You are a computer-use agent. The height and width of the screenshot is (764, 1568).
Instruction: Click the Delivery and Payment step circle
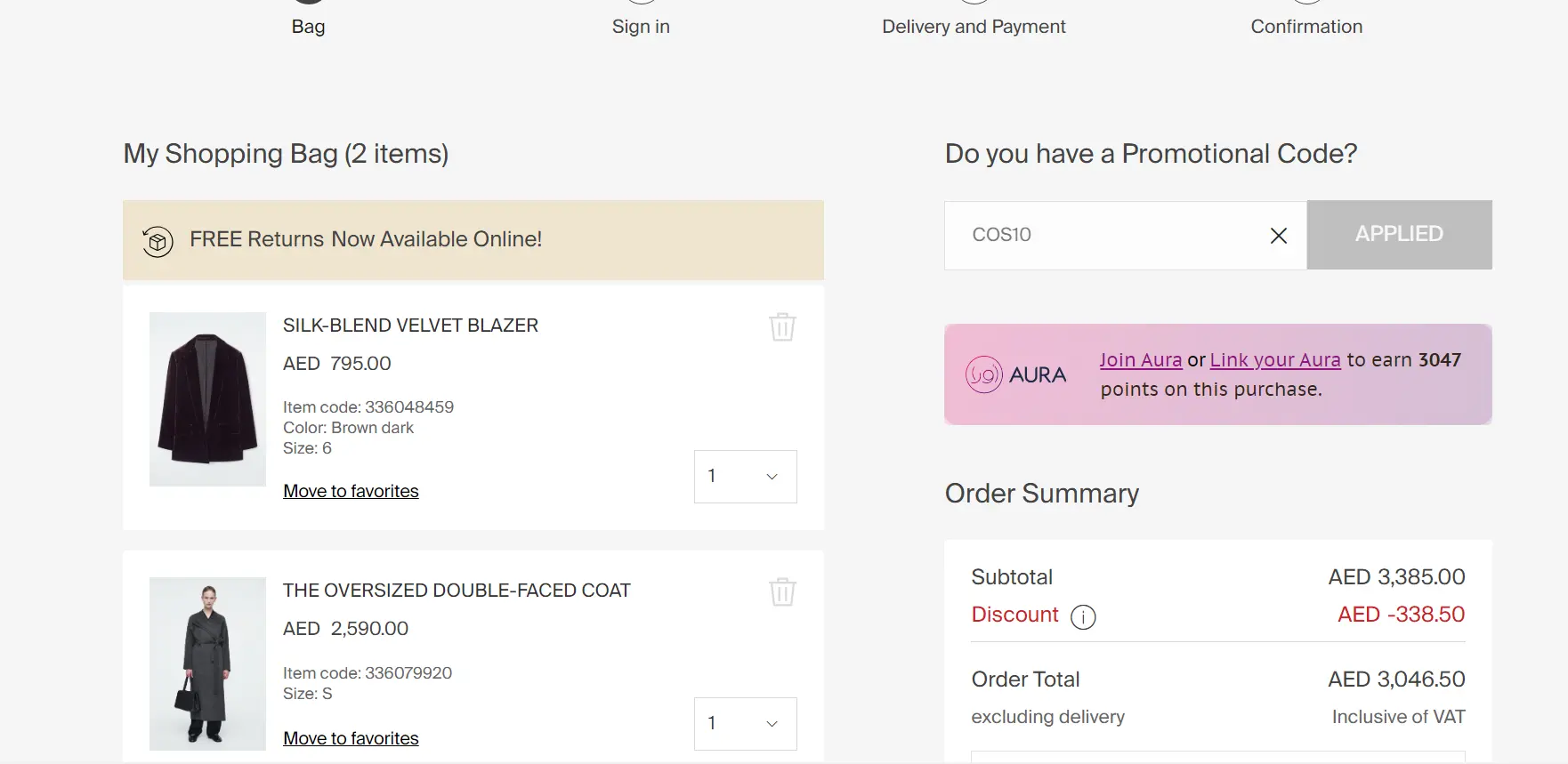point(974,2)
